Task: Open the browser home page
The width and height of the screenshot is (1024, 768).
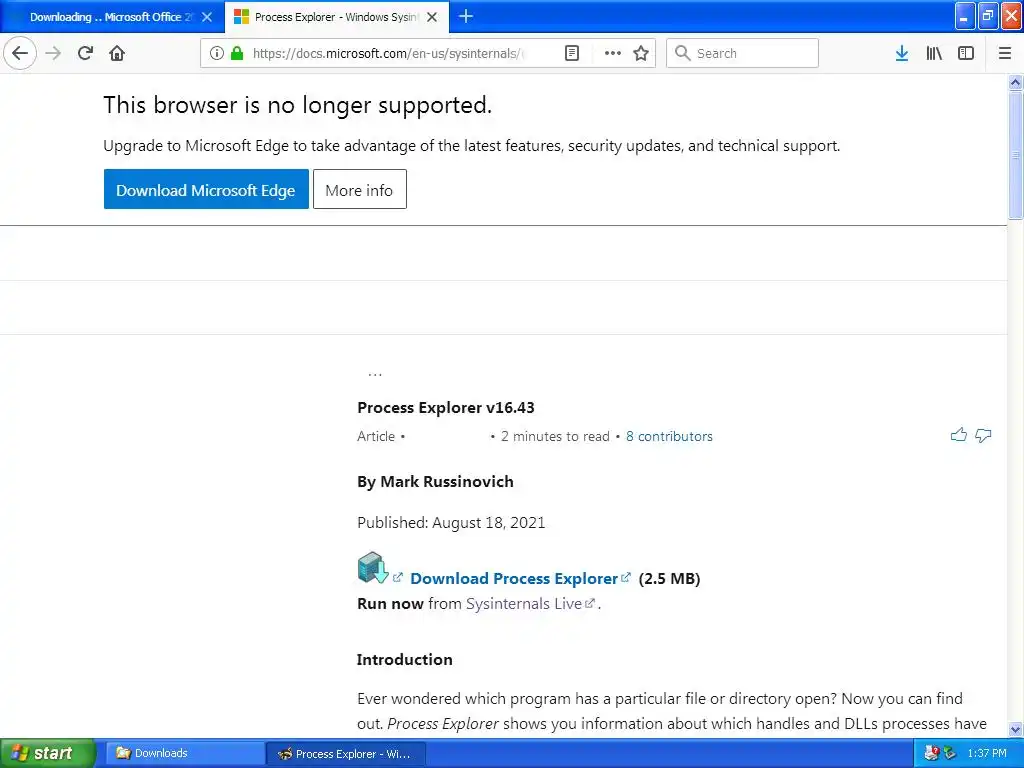Action: click(x=117, y=53)
